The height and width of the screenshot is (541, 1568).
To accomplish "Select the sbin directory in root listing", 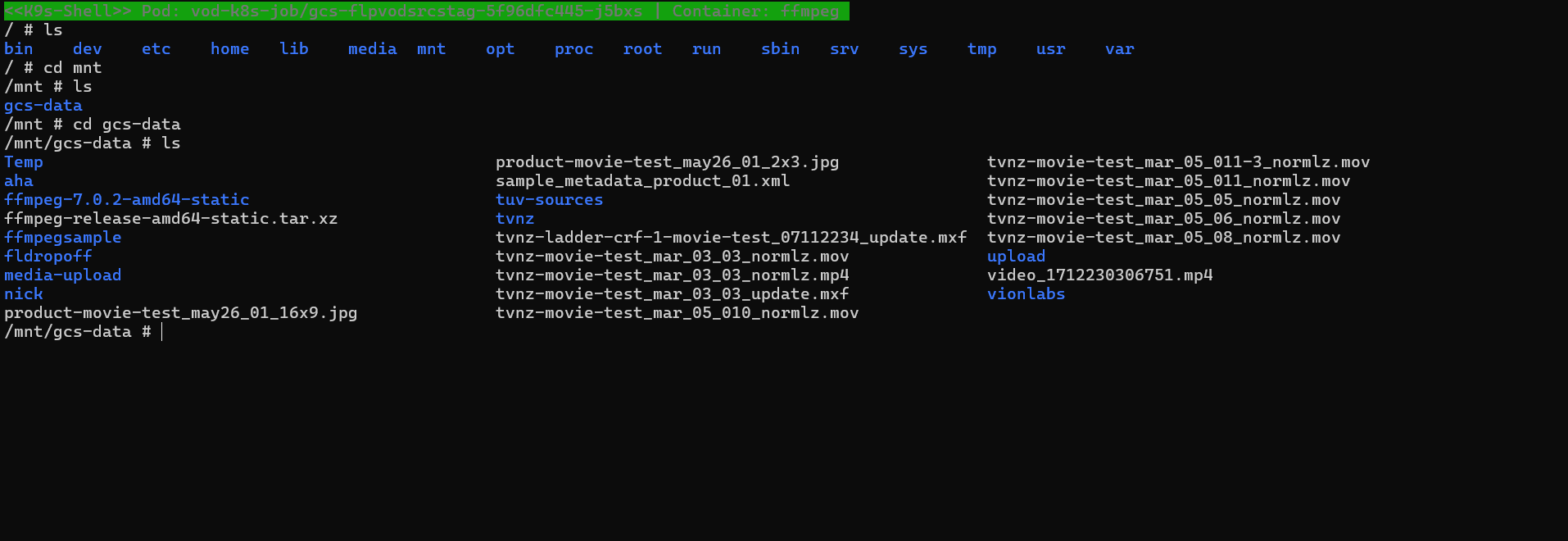I will coord(780,49).
